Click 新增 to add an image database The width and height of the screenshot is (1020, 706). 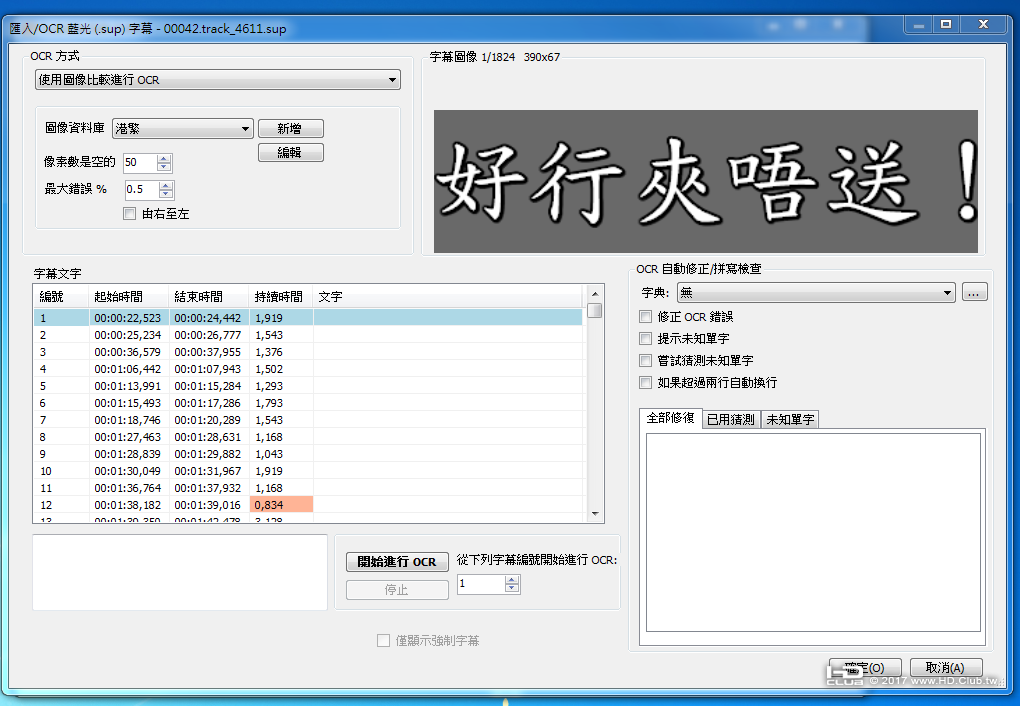click(290, 128)
